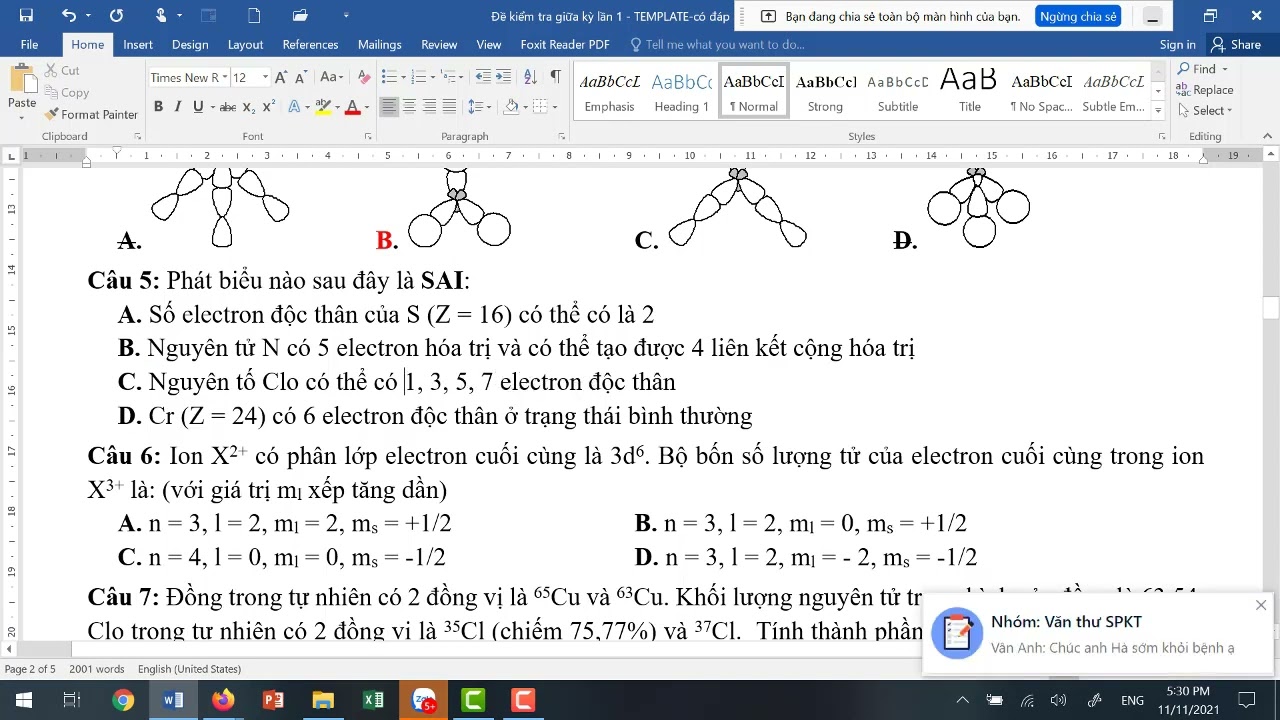This screenshot has height=720, width=1280.
Task: Stop screen sharing with Ngừng chia sẻ
Action: 1078,16
